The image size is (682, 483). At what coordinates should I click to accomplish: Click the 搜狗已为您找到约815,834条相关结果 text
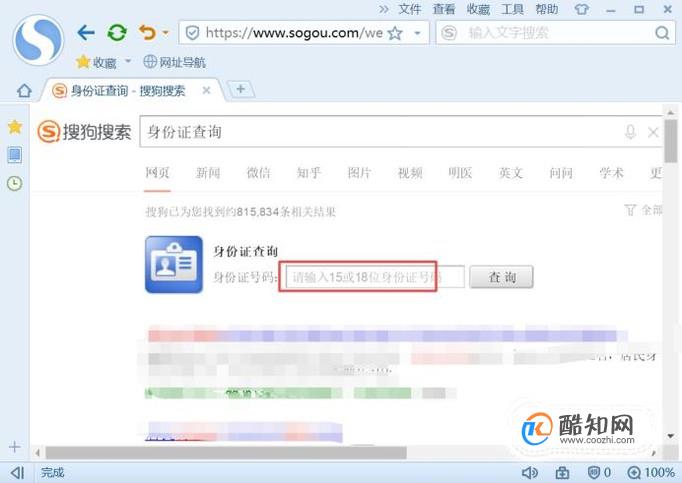tap(241, 212)
